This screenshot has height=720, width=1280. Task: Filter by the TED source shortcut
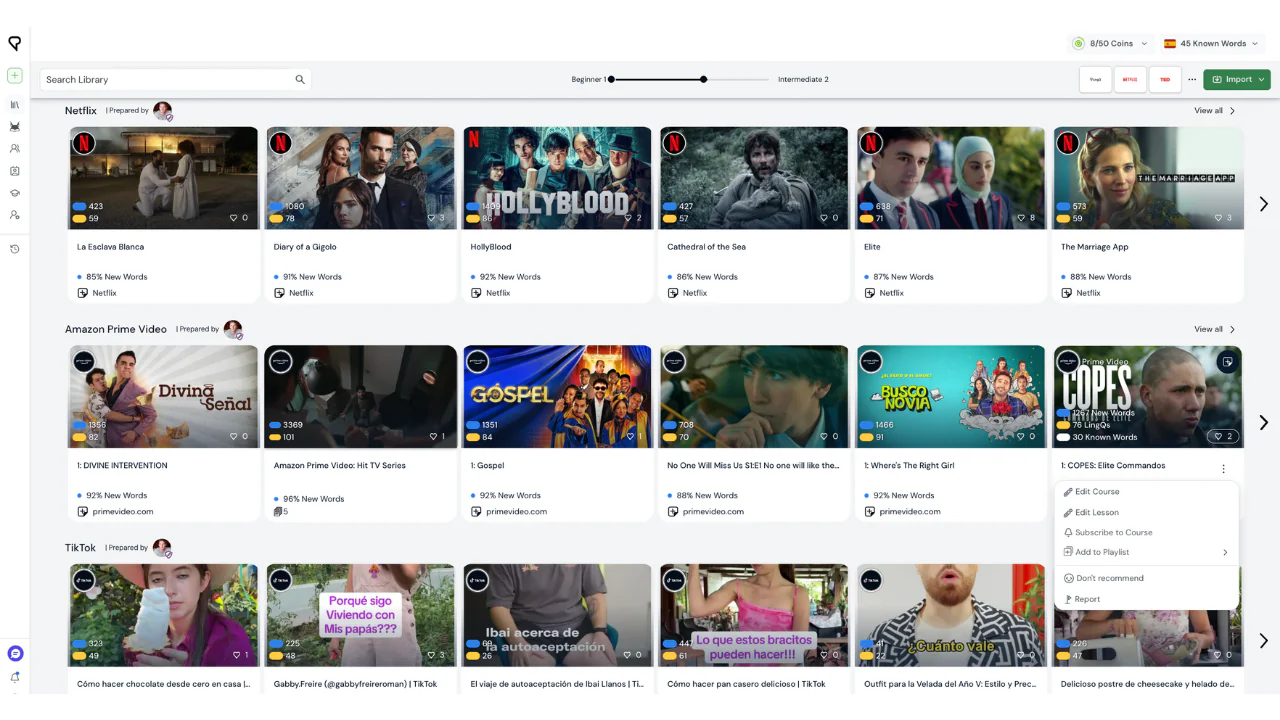(1165, 79)
